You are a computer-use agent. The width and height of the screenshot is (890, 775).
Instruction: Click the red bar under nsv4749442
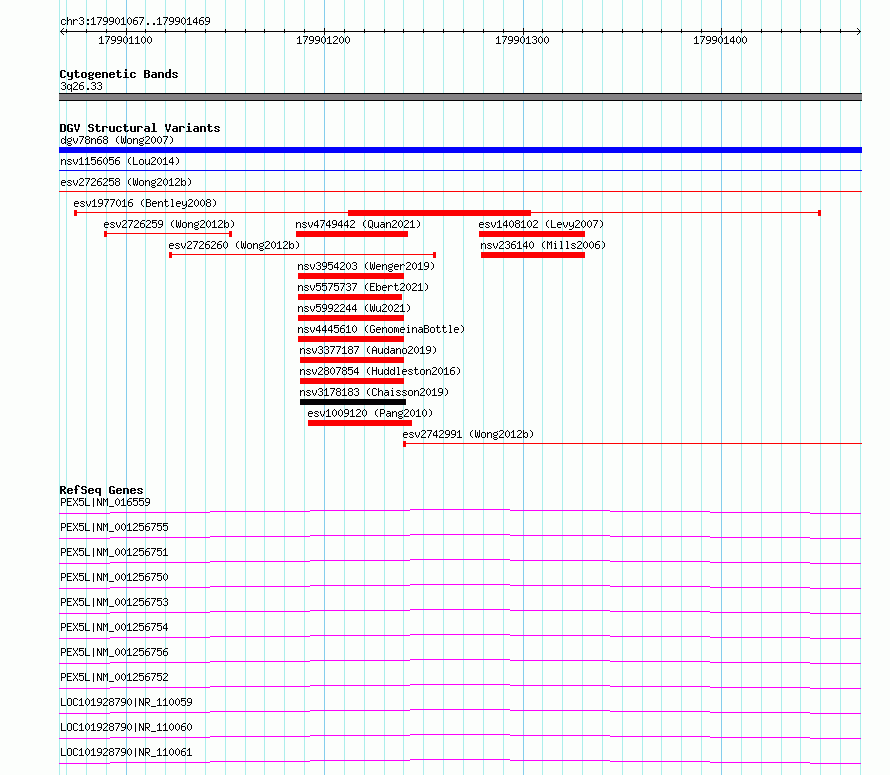(352, 234)
